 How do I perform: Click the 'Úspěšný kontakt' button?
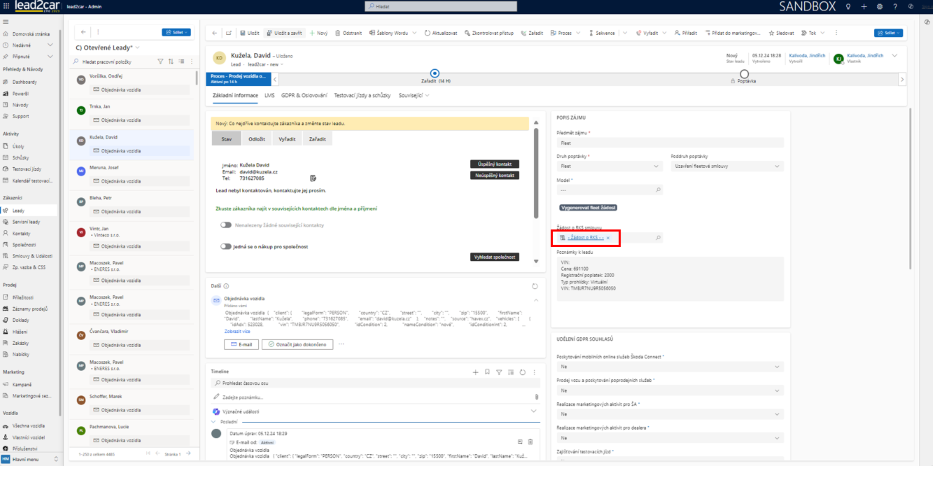point(494,162)
